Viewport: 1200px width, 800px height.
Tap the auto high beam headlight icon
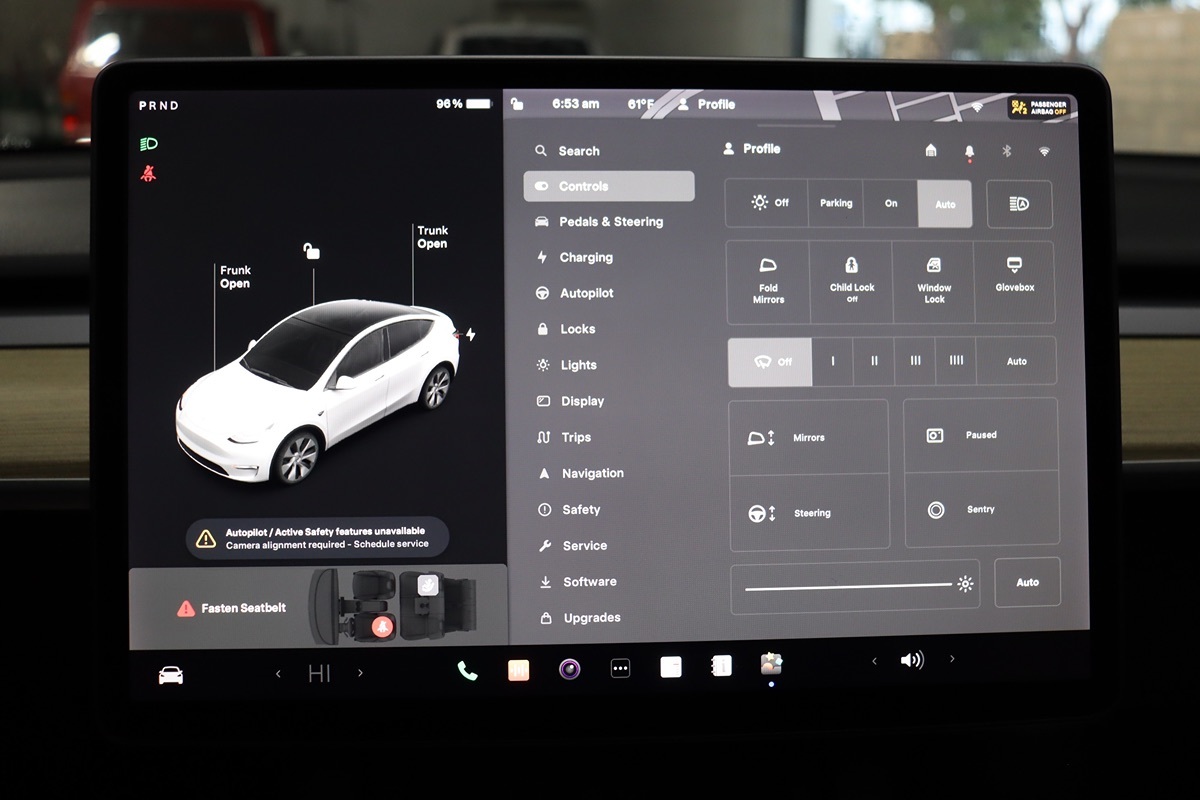point(1019,204)
